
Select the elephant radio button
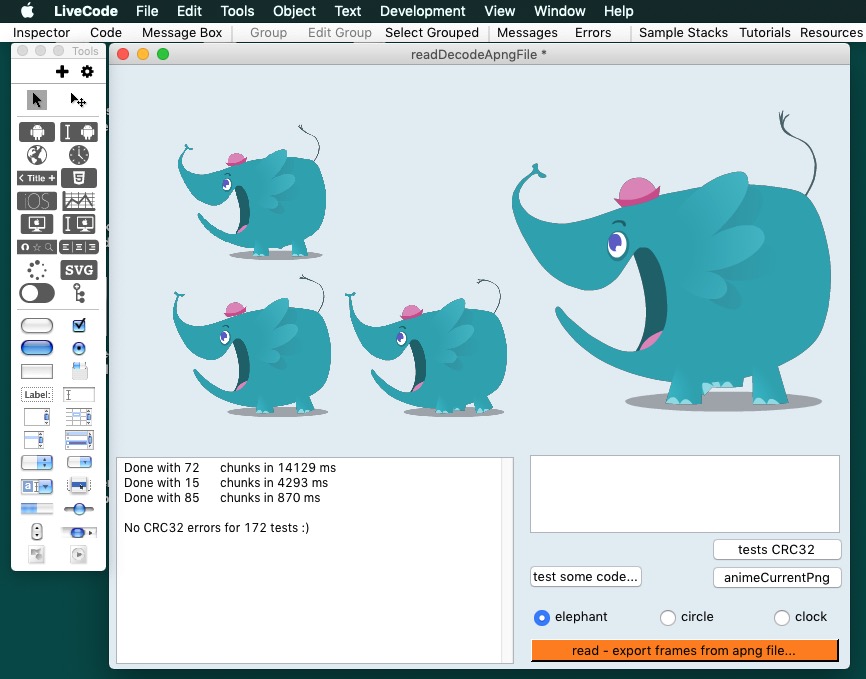(x=542, y=618)
